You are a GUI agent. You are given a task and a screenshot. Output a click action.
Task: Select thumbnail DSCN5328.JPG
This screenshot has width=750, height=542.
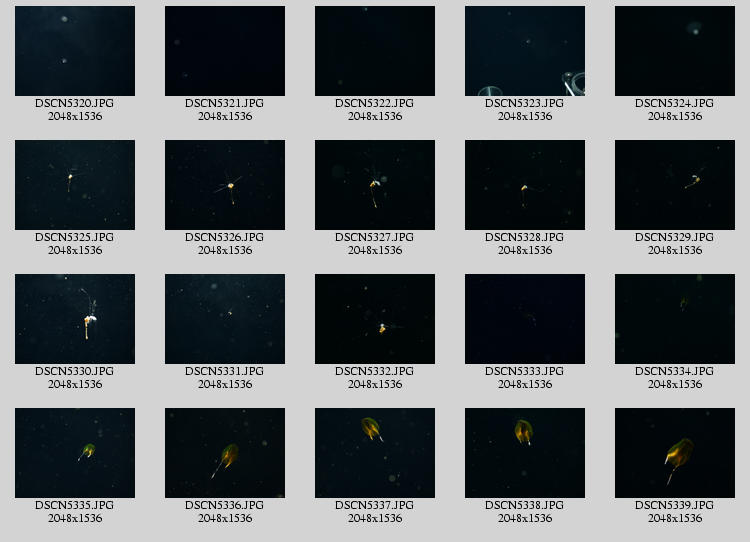tap(525, 185)
